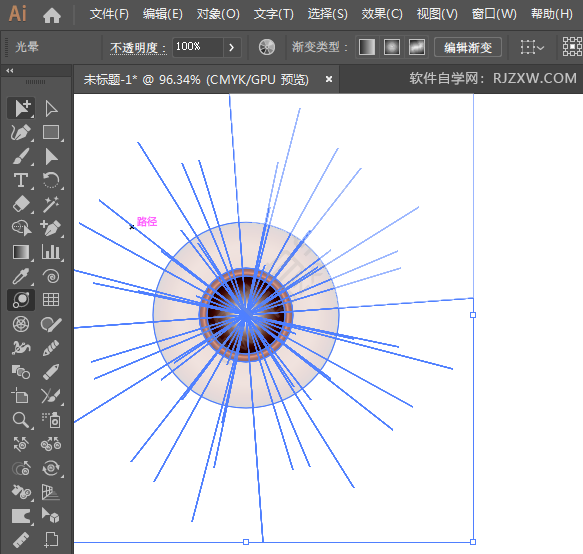Choose the Eraser tool
Screen dimensions: 583x554
[x=21, y=204]
